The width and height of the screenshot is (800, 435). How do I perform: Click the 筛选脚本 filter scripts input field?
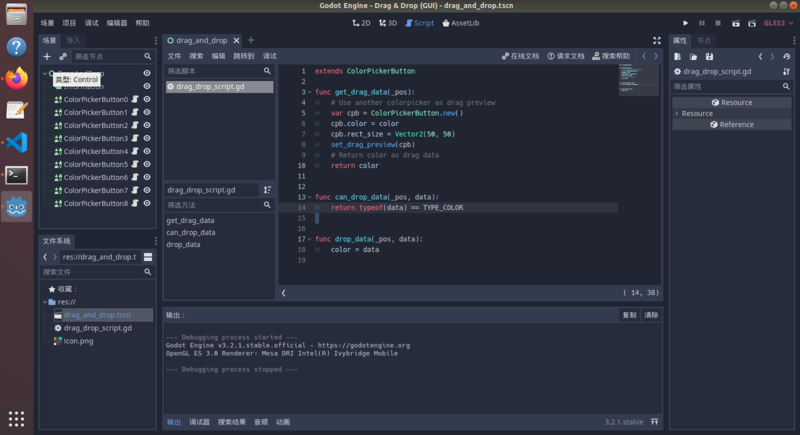point(212,72)
